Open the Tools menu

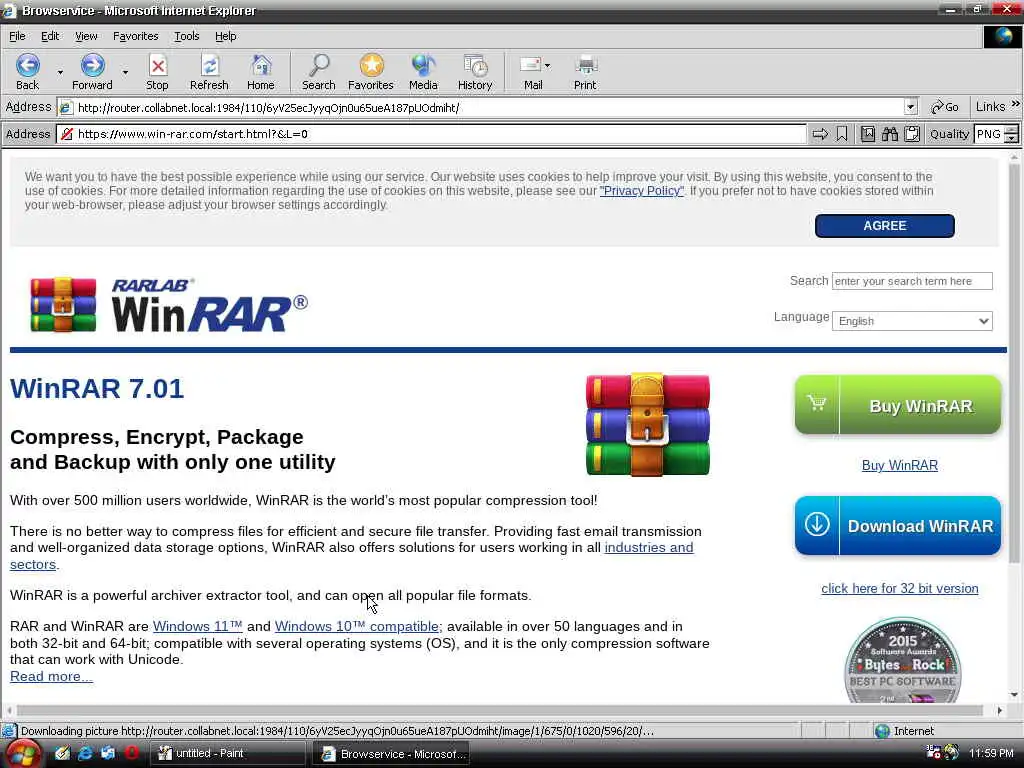pos(186,36)
